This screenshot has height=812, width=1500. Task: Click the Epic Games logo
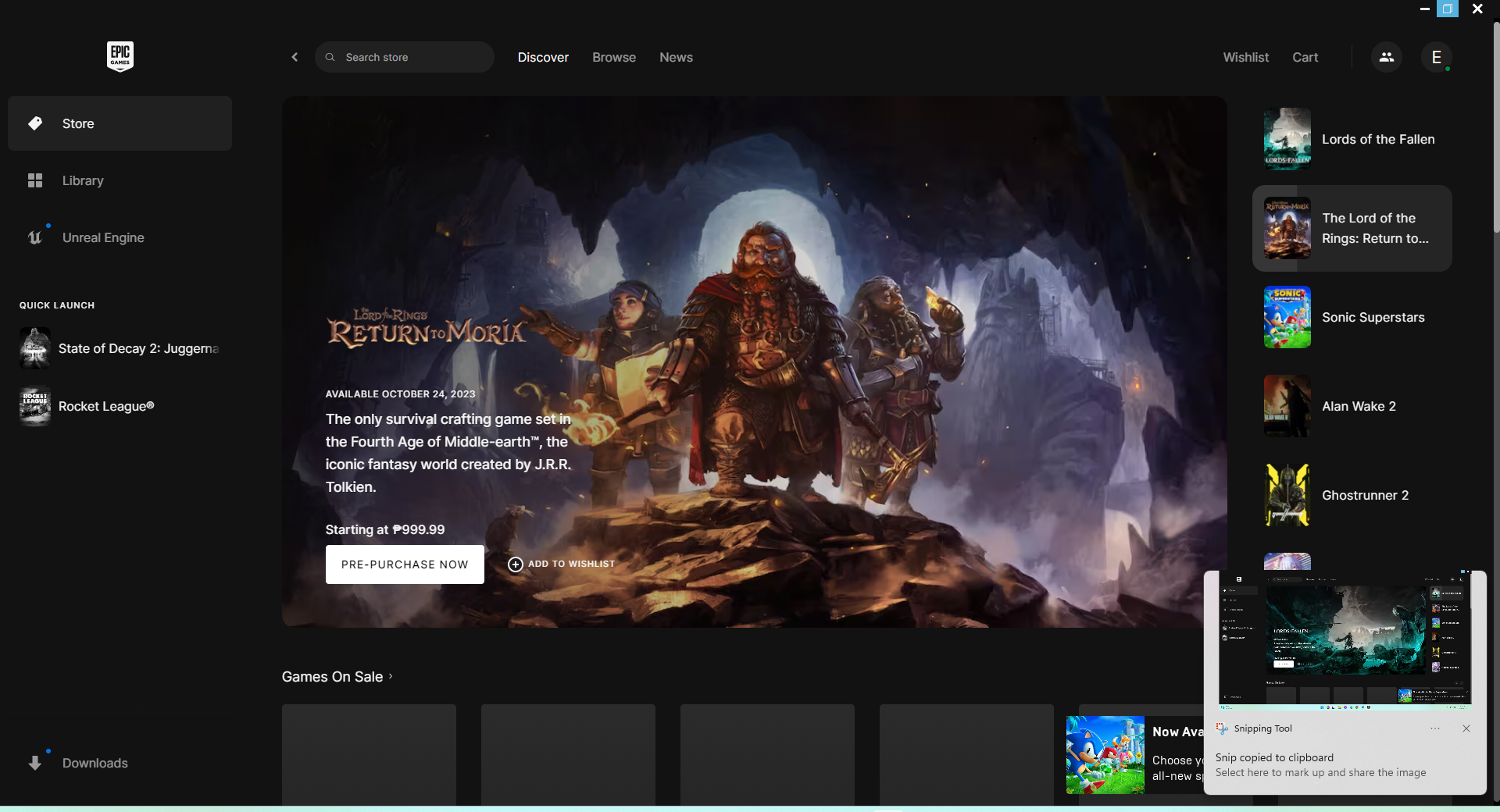120,56
